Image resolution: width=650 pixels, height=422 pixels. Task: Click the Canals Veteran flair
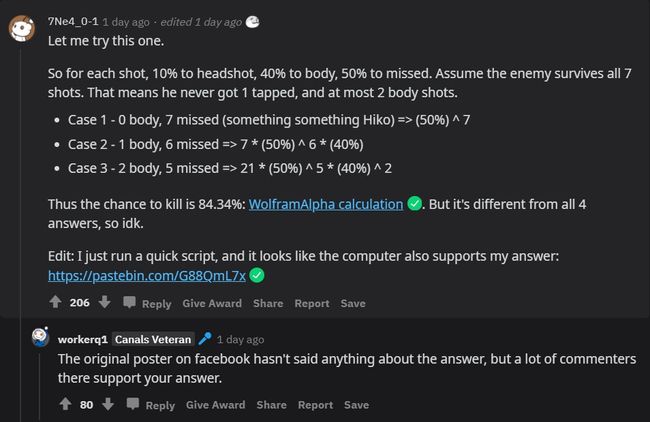pyautogui.click(x=152, y=339)
